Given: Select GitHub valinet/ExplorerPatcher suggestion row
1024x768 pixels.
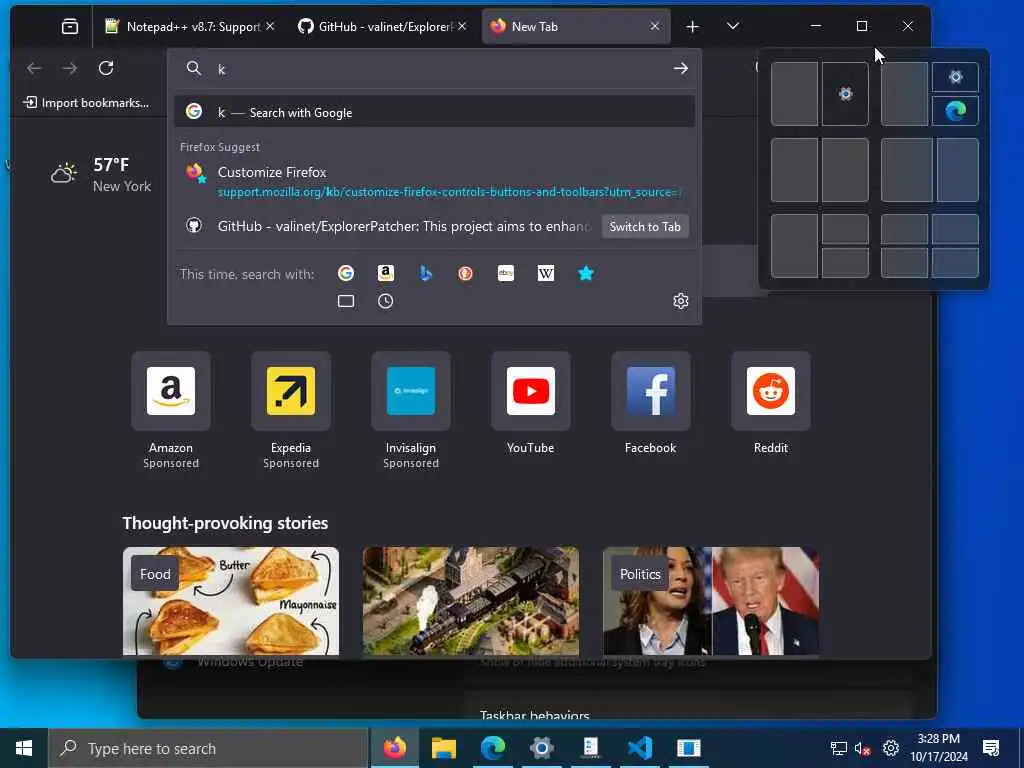Looking at the screenshot, I should tap(434, 227).
